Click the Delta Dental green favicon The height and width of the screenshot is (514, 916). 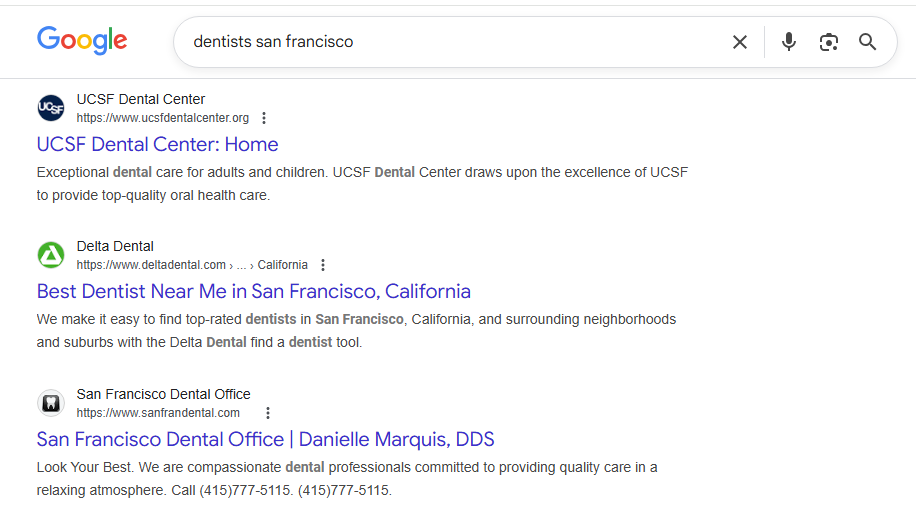tap(51, 255)
